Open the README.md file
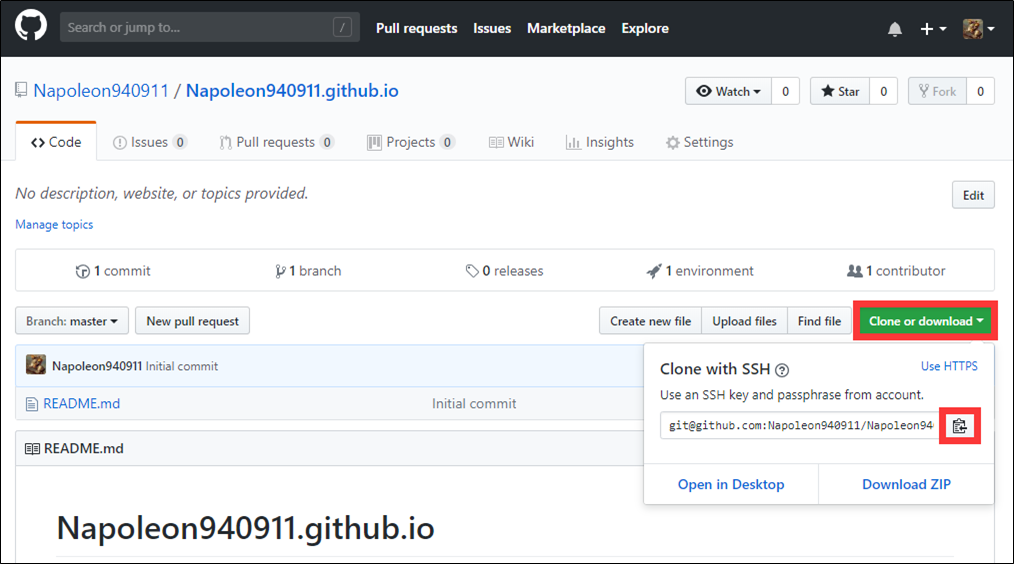Viewport: 1014px width, 564px height. pos(81,404)
